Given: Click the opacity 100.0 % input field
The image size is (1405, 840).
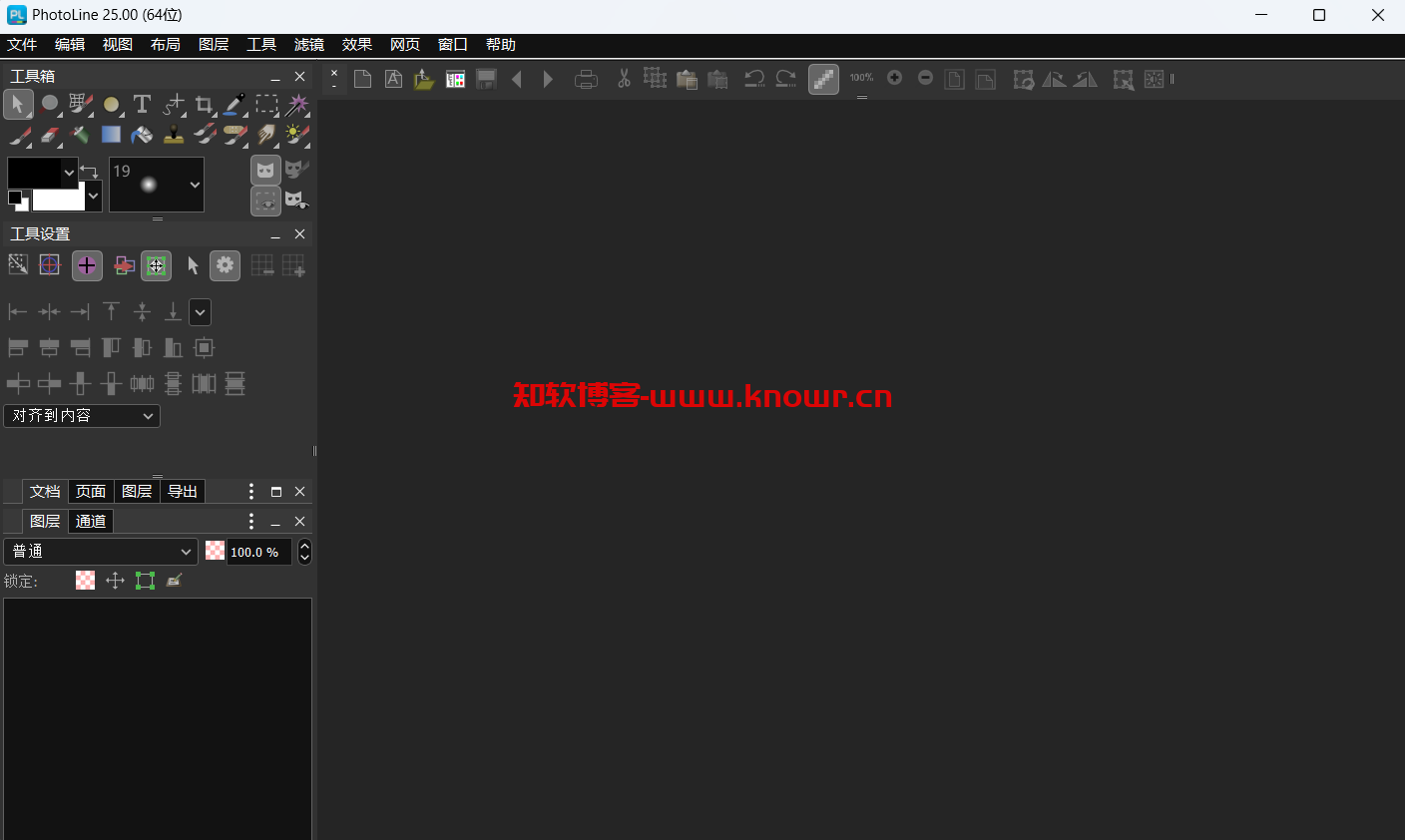Looking at the screenshot, I should coord(259,552).
